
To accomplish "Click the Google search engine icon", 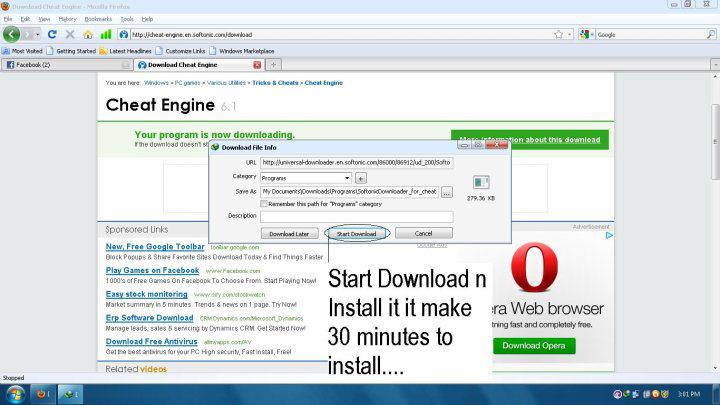I will click(584, 34).
